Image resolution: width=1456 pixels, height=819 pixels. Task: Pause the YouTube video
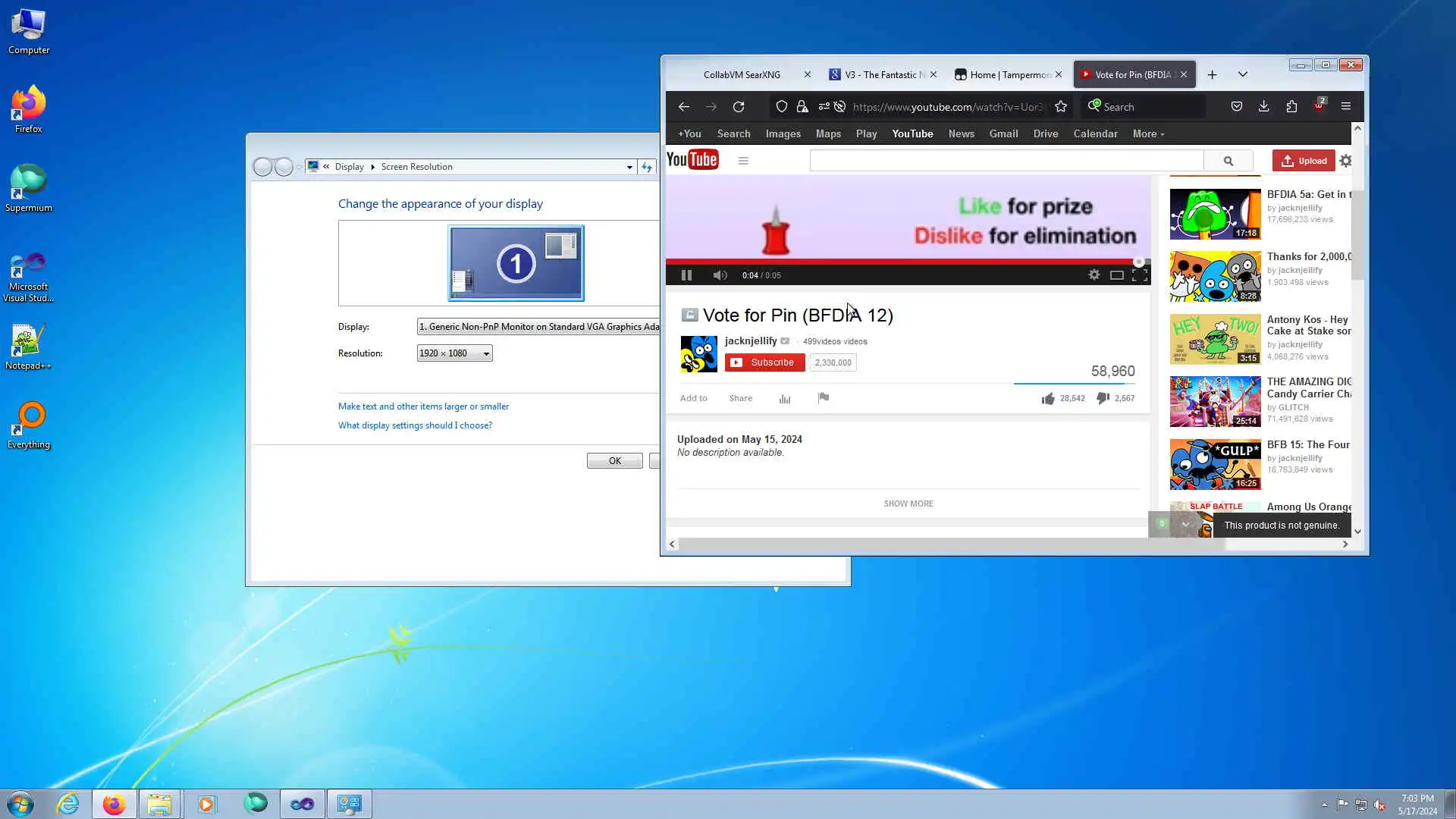[686, 275]
